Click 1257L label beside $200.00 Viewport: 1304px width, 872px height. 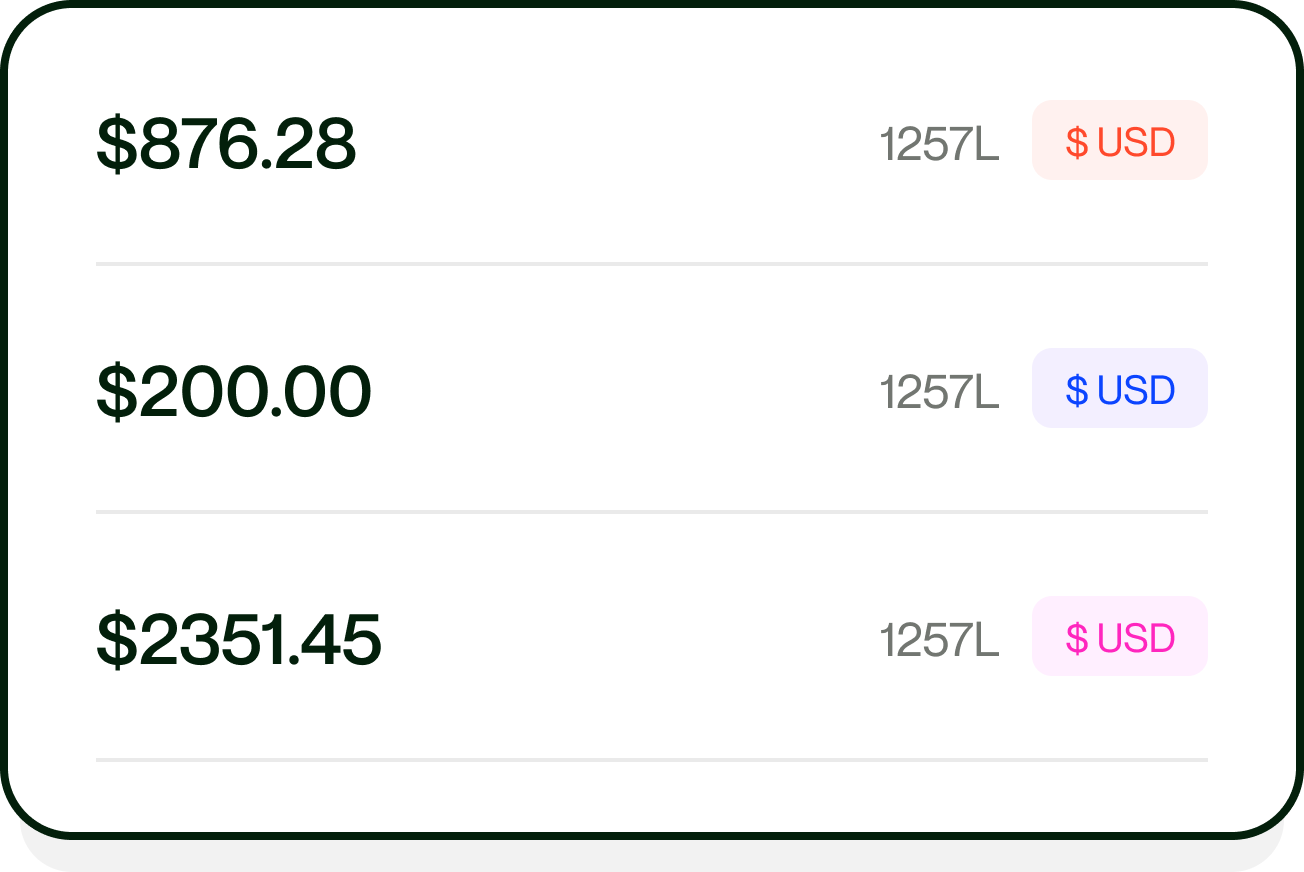click(x=939, y=392)
